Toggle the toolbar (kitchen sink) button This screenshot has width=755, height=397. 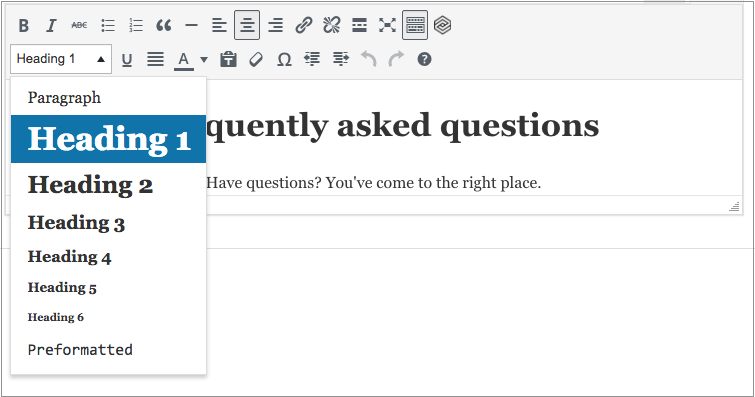[415, 25]
